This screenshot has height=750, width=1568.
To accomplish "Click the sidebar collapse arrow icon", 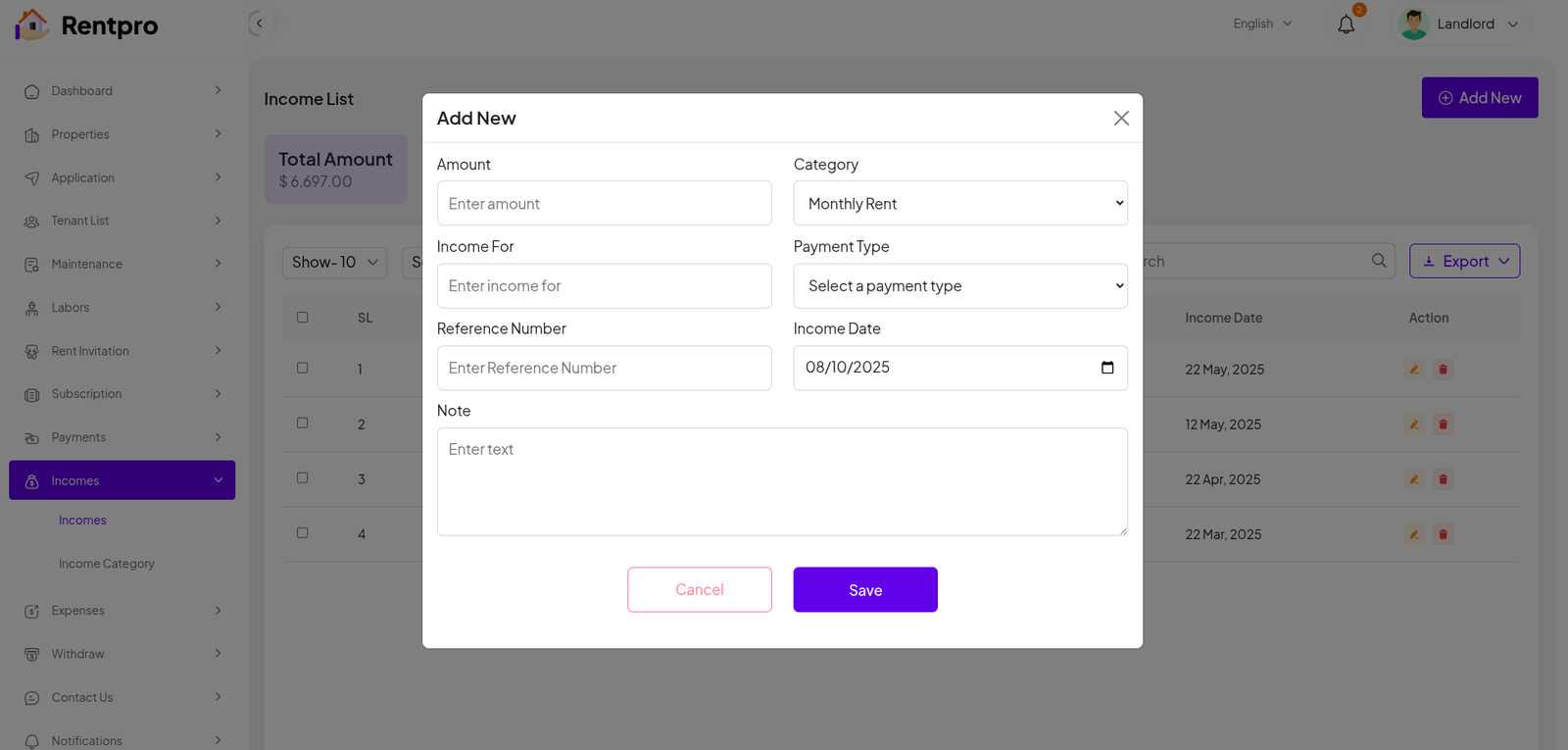I will (259, 24).
